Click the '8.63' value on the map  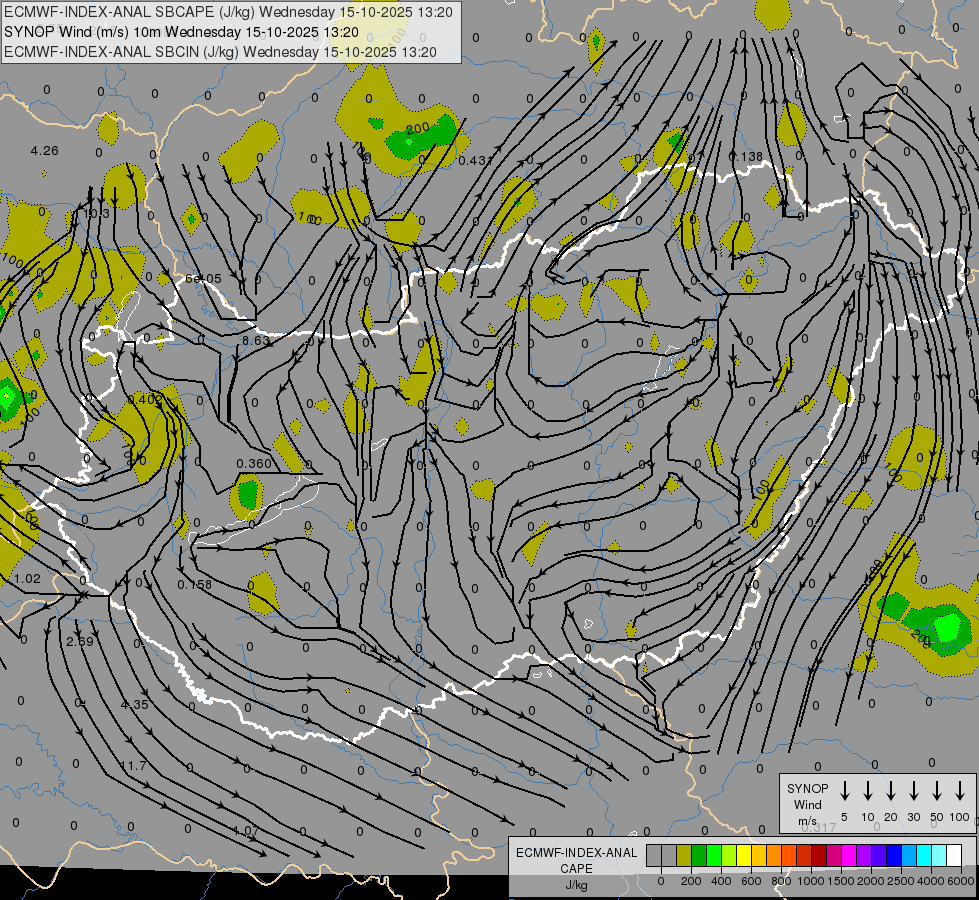pos(255,340)
